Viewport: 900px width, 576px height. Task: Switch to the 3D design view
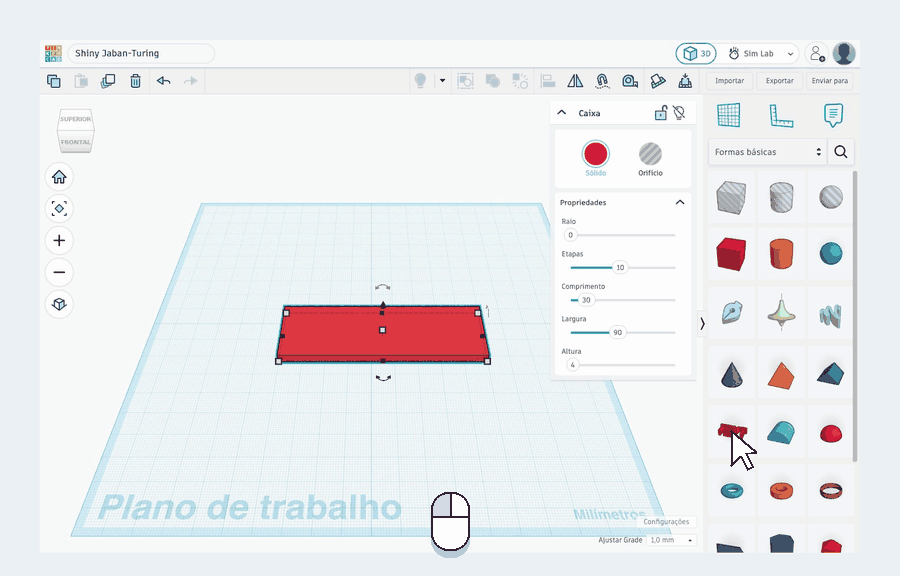[696, 54]
